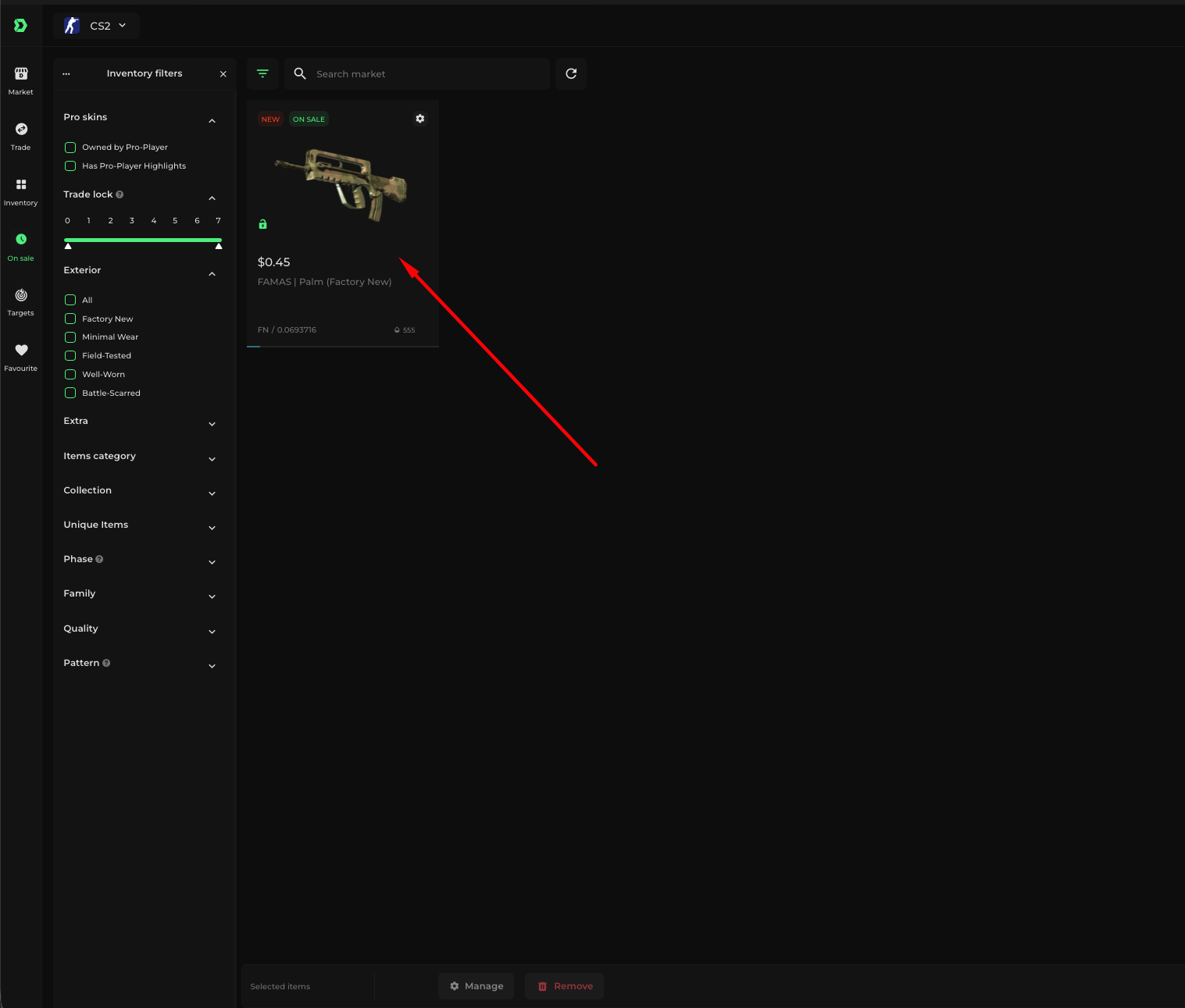1185x1008 pixels.
Task: Click the Phase help icon
Action: point(99,559)
